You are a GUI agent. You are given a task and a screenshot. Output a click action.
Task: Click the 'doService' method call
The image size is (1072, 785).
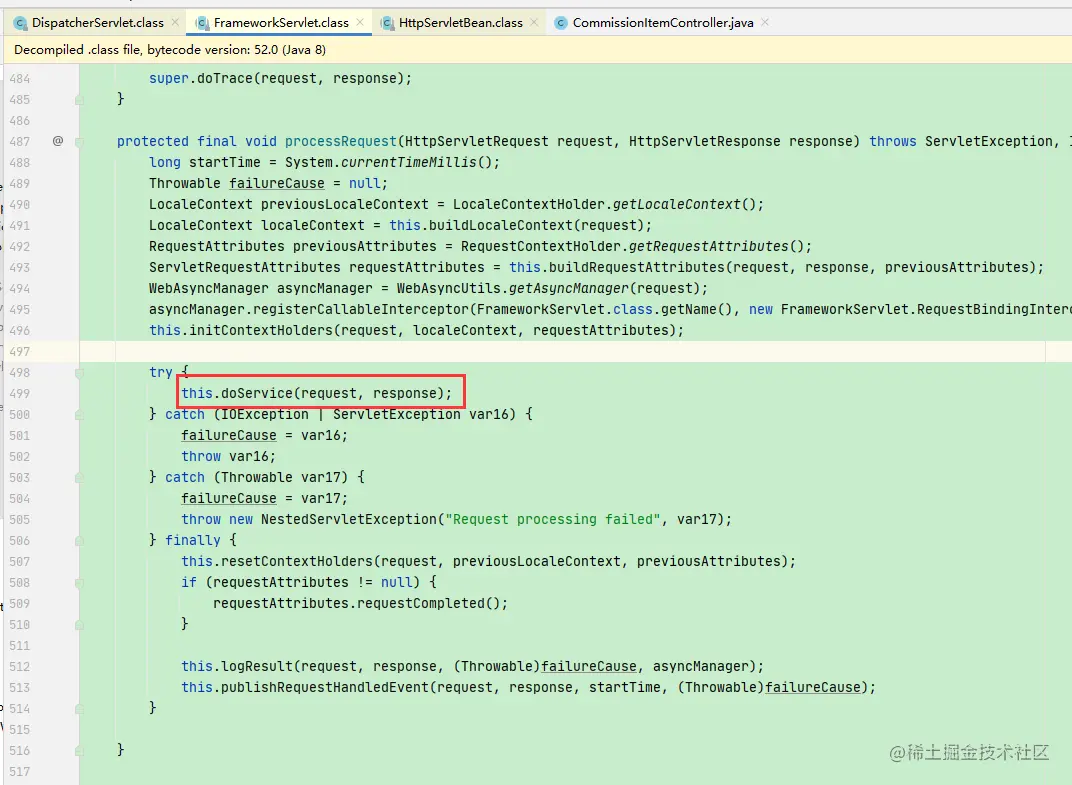256,394
